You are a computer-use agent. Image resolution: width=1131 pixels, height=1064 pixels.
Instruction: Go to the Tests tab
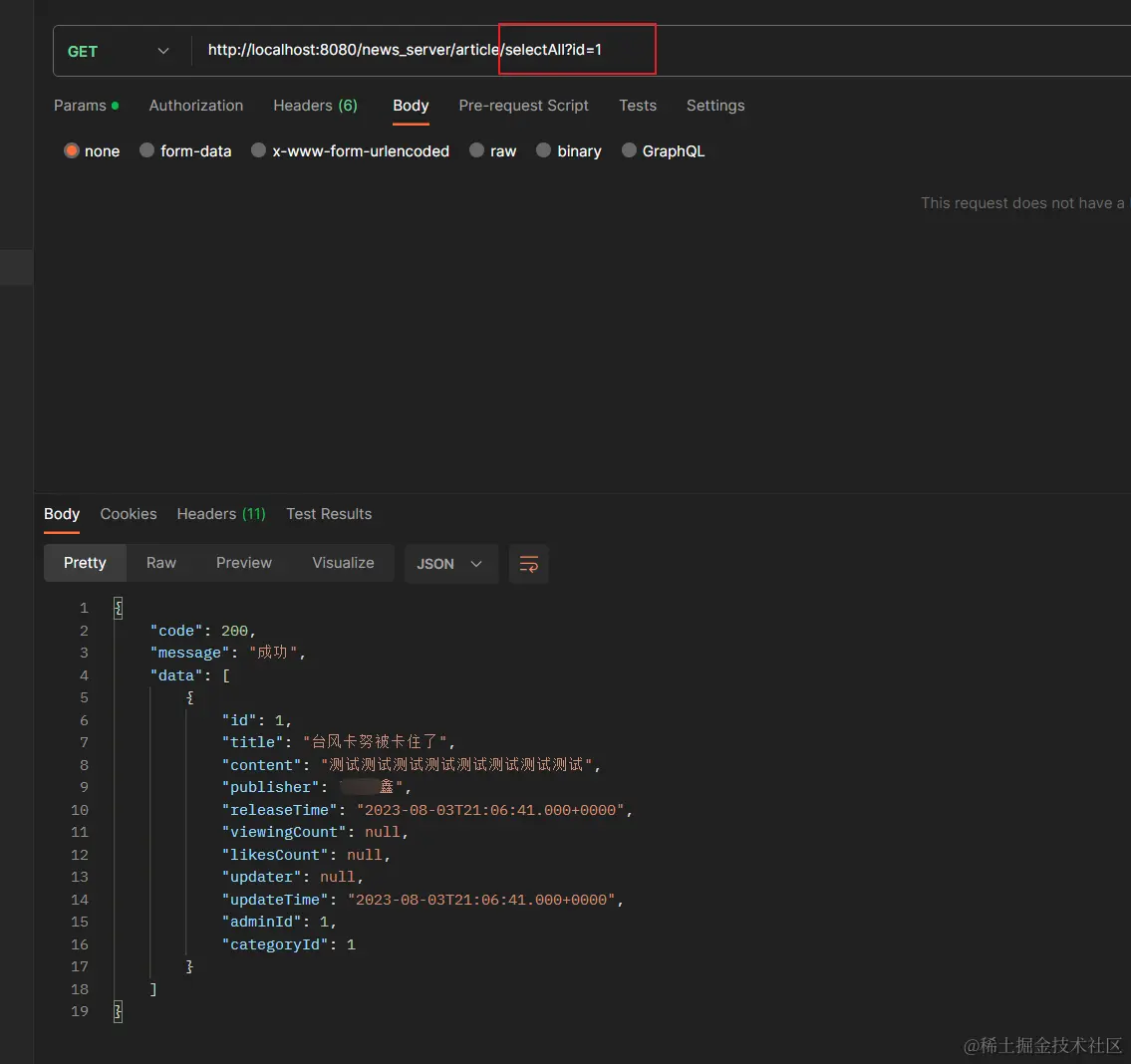tap(638, 106)
